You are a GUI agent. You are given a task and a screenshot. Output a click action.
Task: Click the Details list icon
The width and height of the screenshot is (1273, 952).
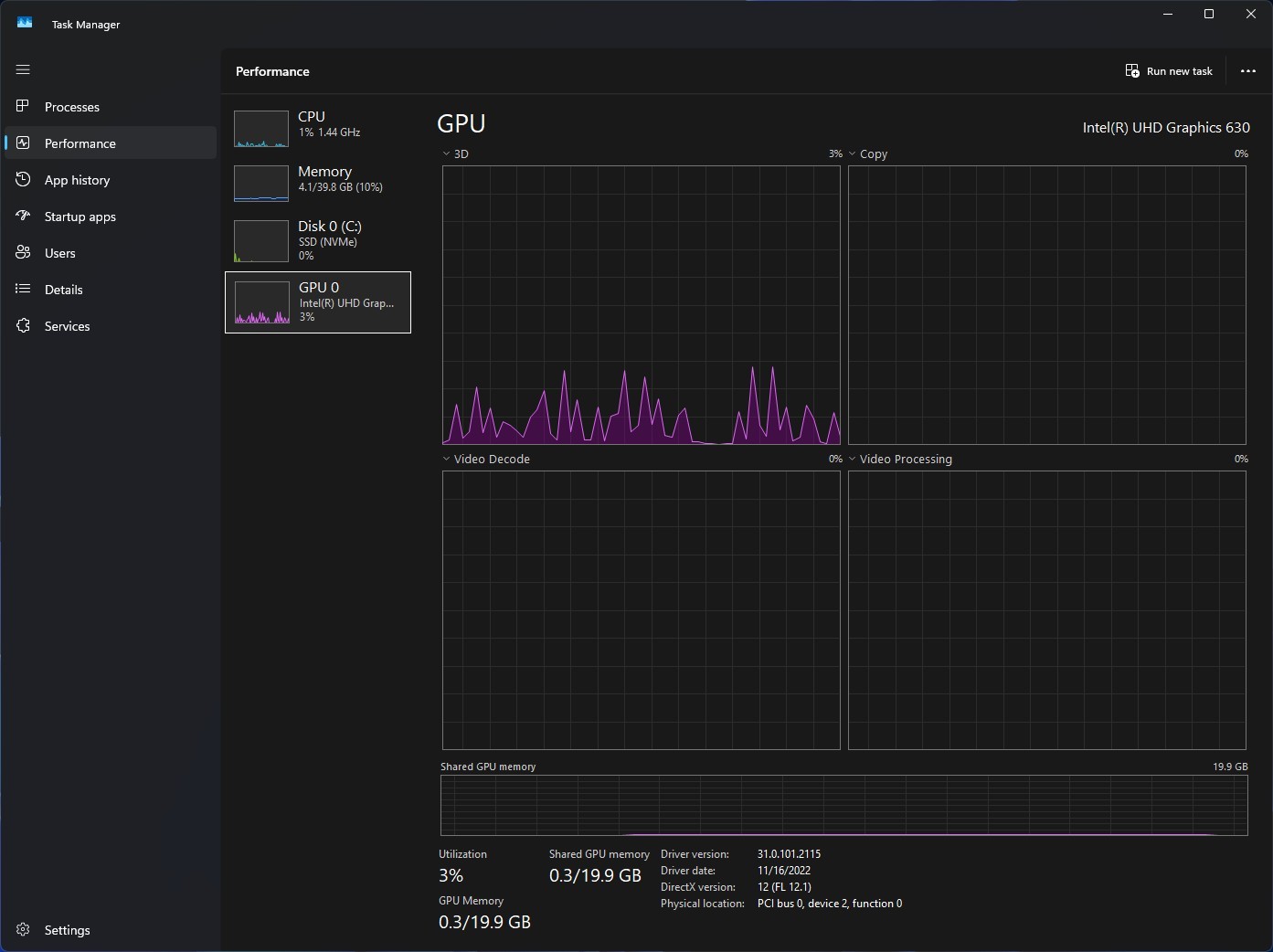23,290
